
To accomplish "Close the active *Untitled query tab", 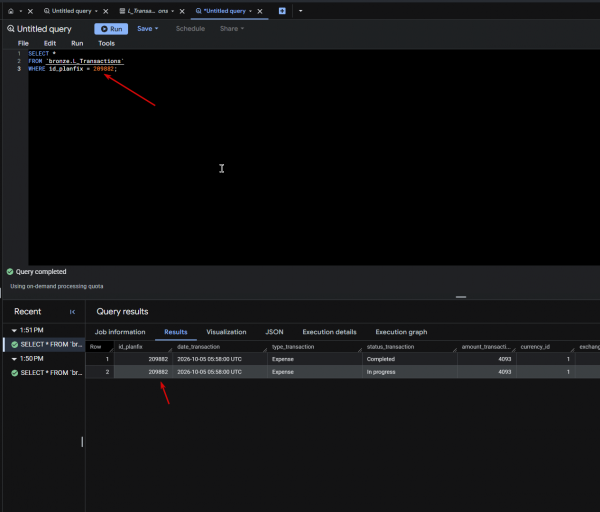I will coord(260,11).
